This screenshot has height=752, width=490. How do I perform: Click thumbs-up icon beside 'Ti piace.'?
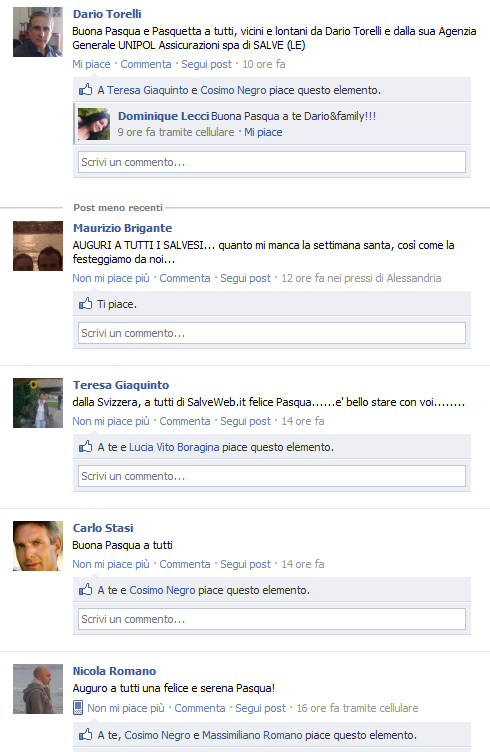tap(85, 303)
